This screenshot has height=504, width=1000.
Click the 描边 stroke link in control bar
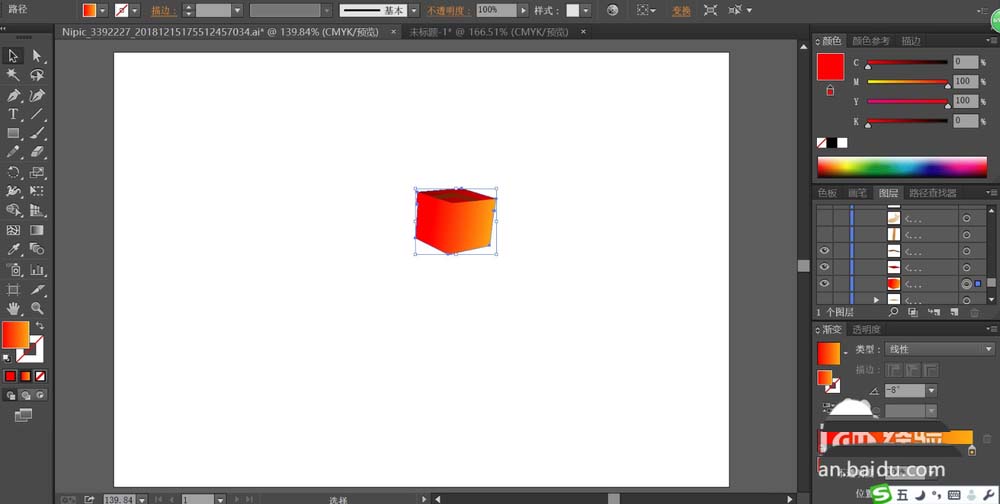click(164, 11)
